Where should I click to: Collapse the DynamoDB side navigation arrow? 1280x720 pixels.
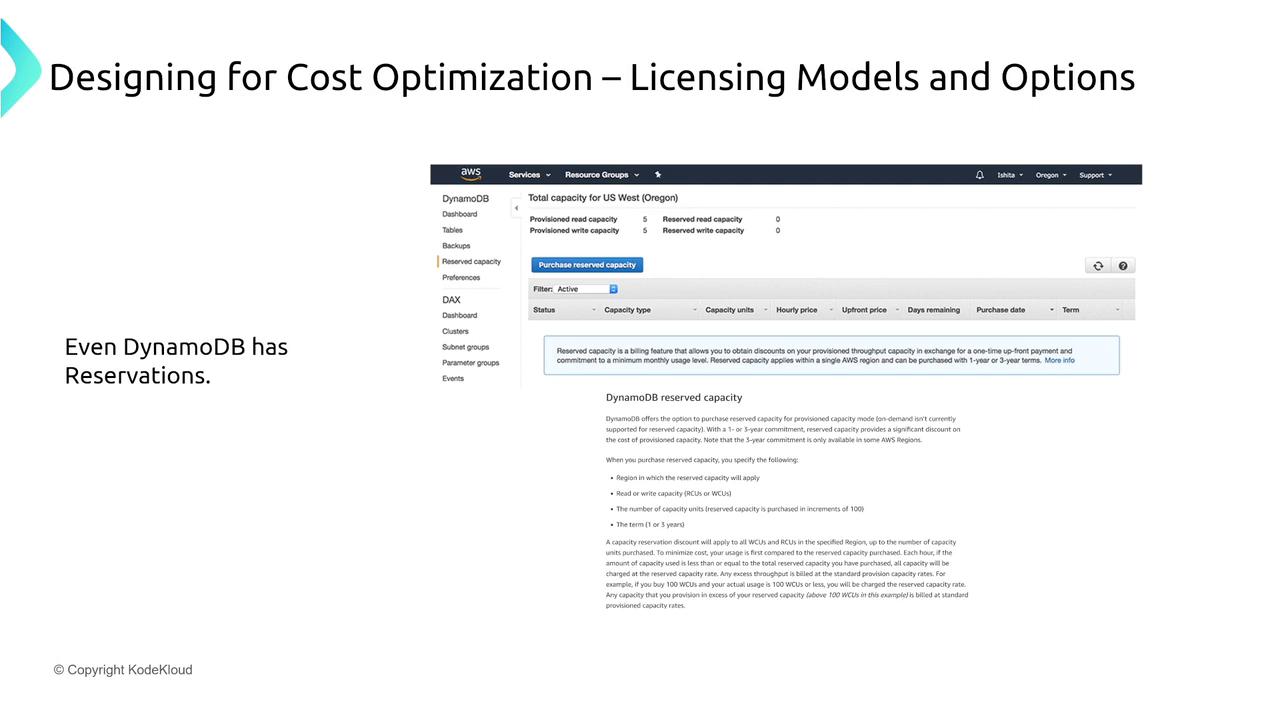516,208
